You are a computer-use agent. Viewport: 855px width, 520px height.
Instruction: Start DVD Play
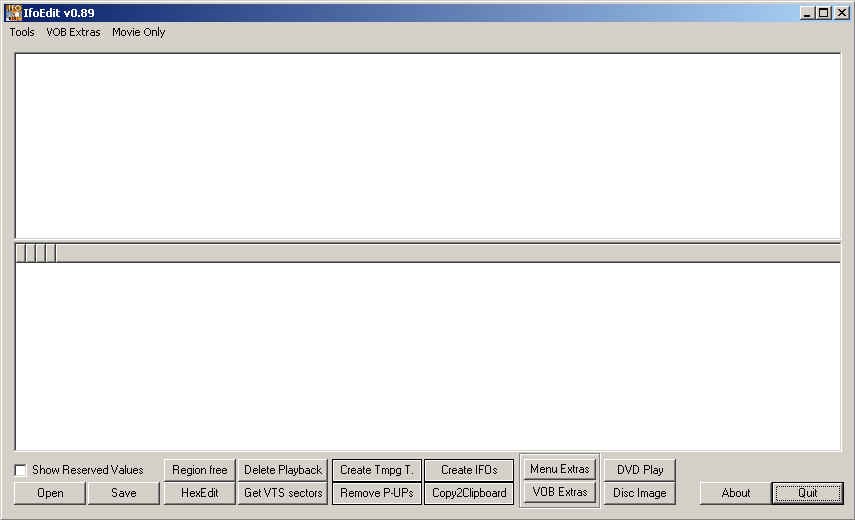click(x=640, y=470)
